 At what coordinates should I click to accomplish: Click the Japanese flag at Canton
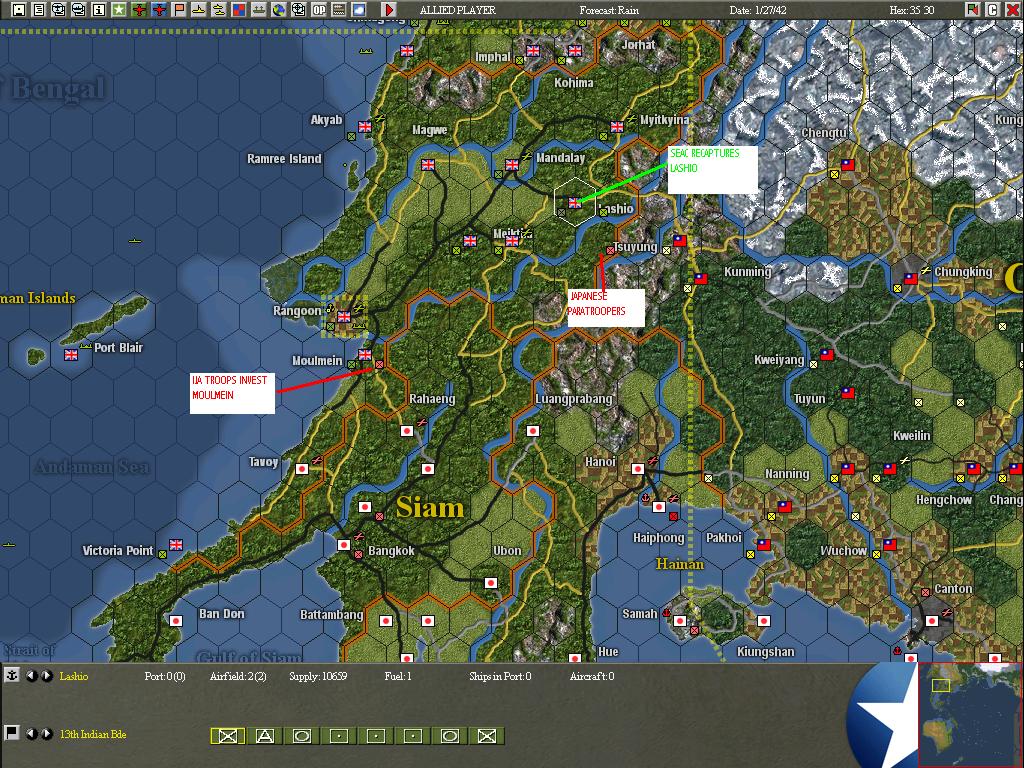click(x=931, y=620)
